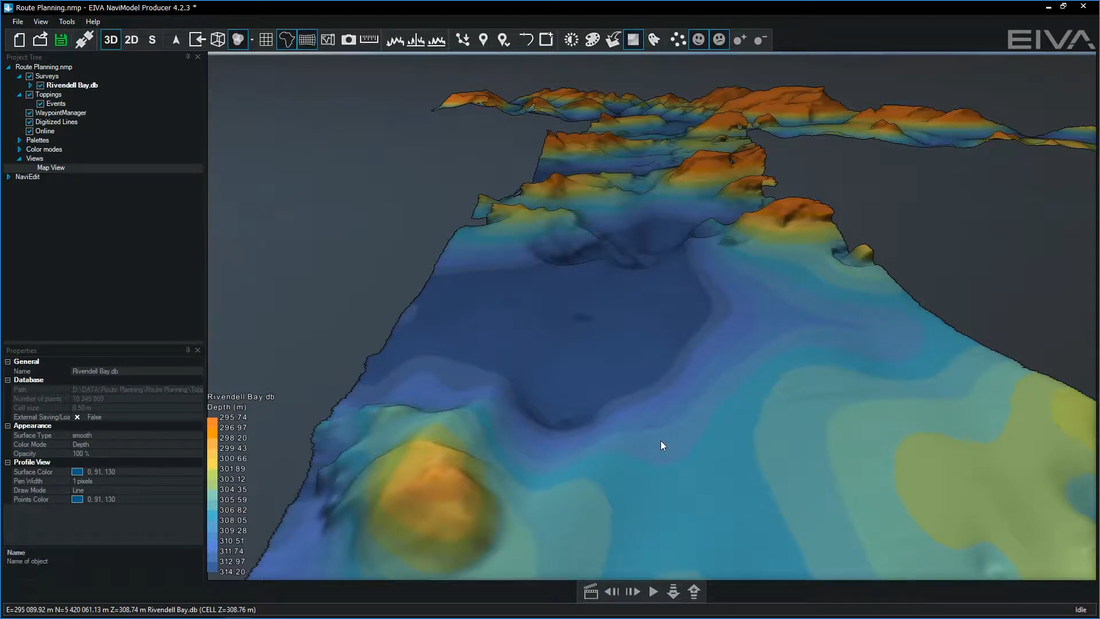
Task: Click the location pin with check icon
Action: [504, 40]
